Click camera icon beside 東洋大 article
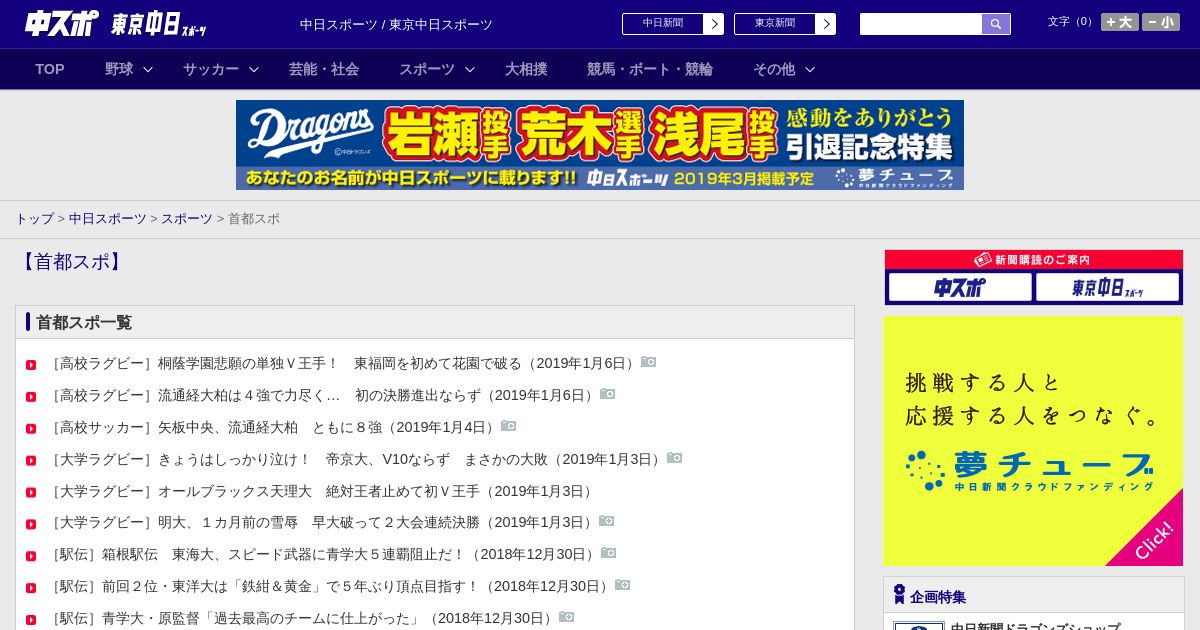This screenshot has width=1200, height=630. (x=623, y=585)
